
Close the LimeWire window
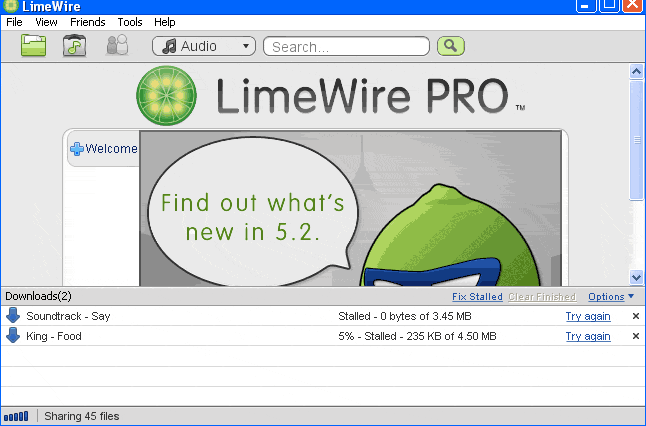[x=632, y=5]
